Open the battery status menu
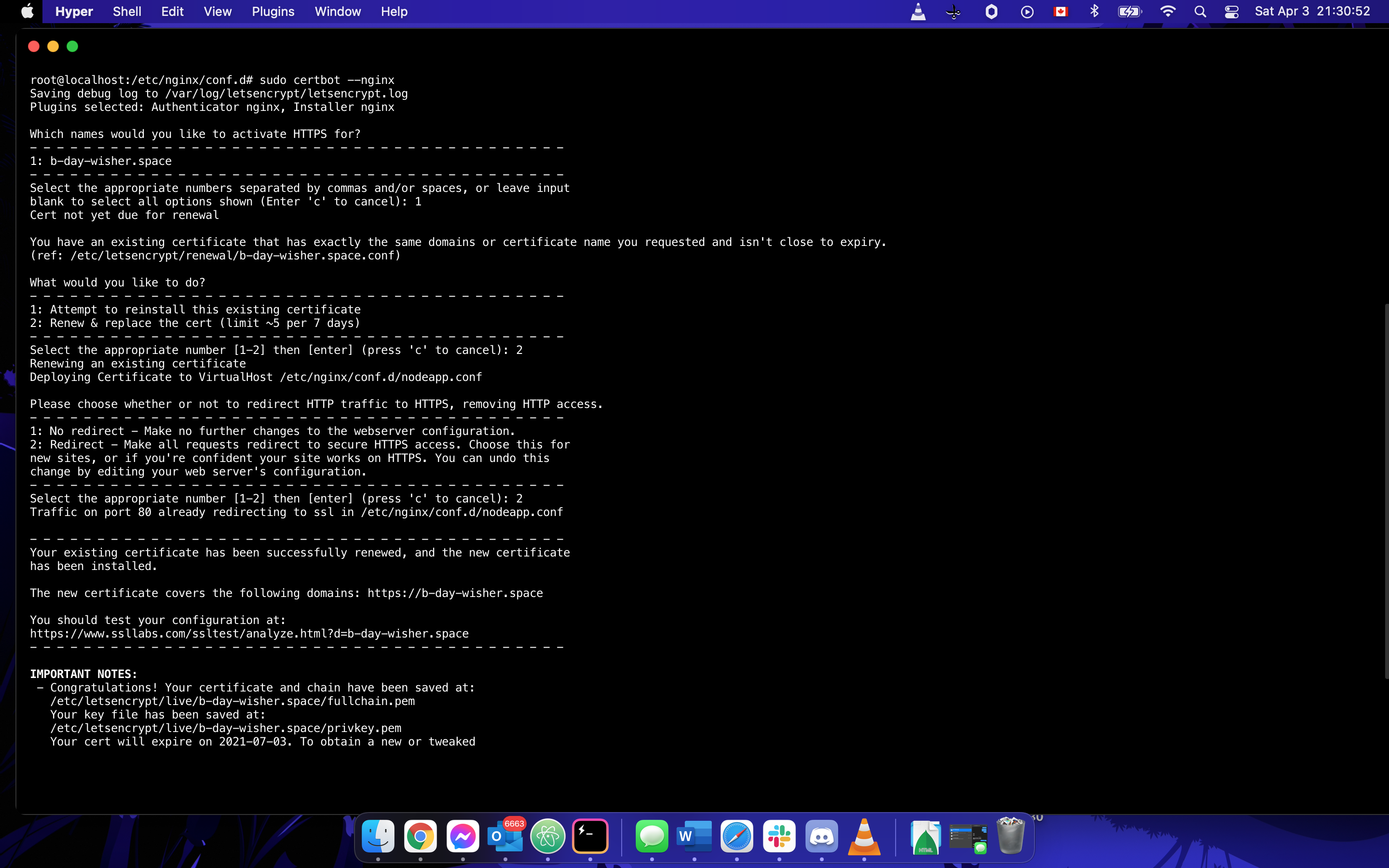Image resolution: width=1389 pixels, height=868 pixels. pyautogui.click(x=1129, y=12)
